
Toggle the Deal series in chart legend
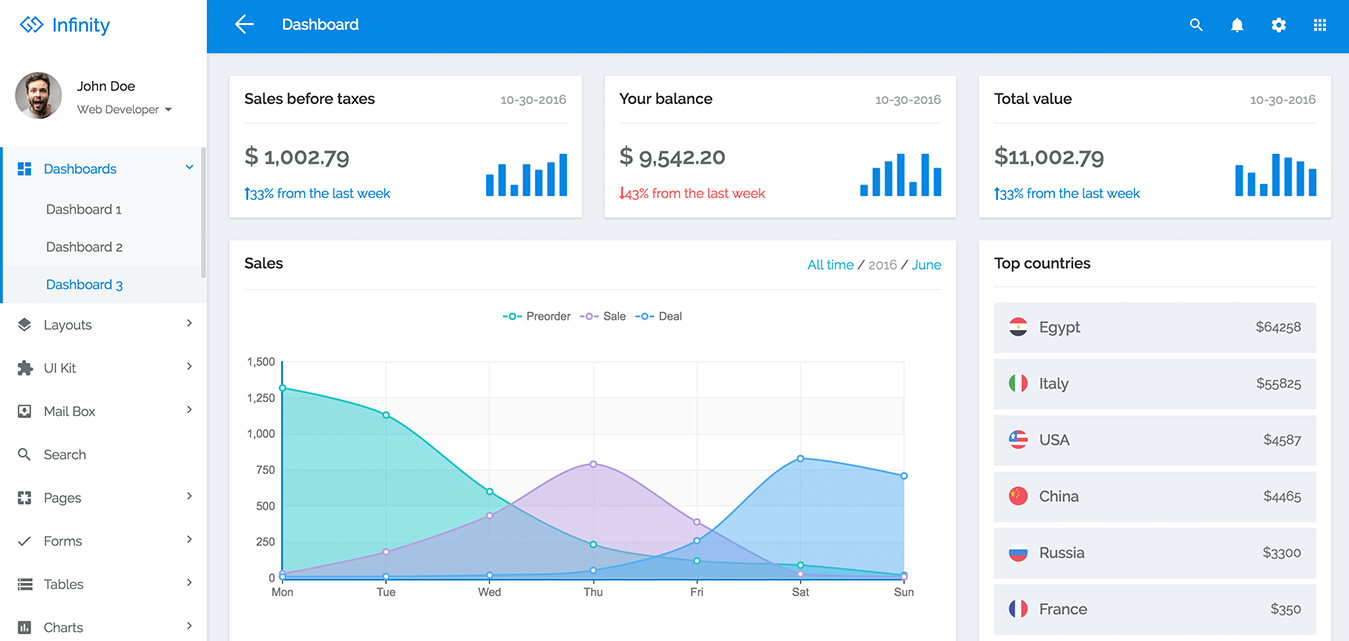click(659, 316)
